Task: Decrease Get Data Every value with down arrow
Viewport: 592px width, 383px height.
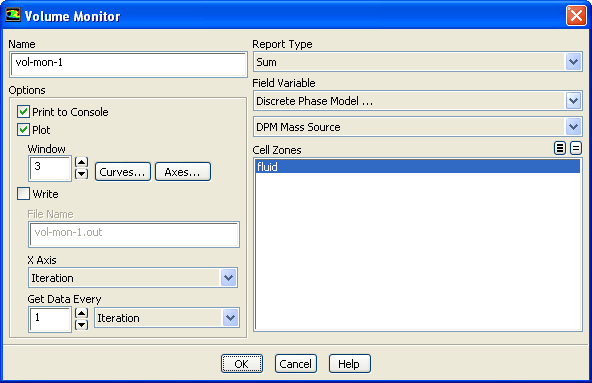Action: click(x=82, y=325)
